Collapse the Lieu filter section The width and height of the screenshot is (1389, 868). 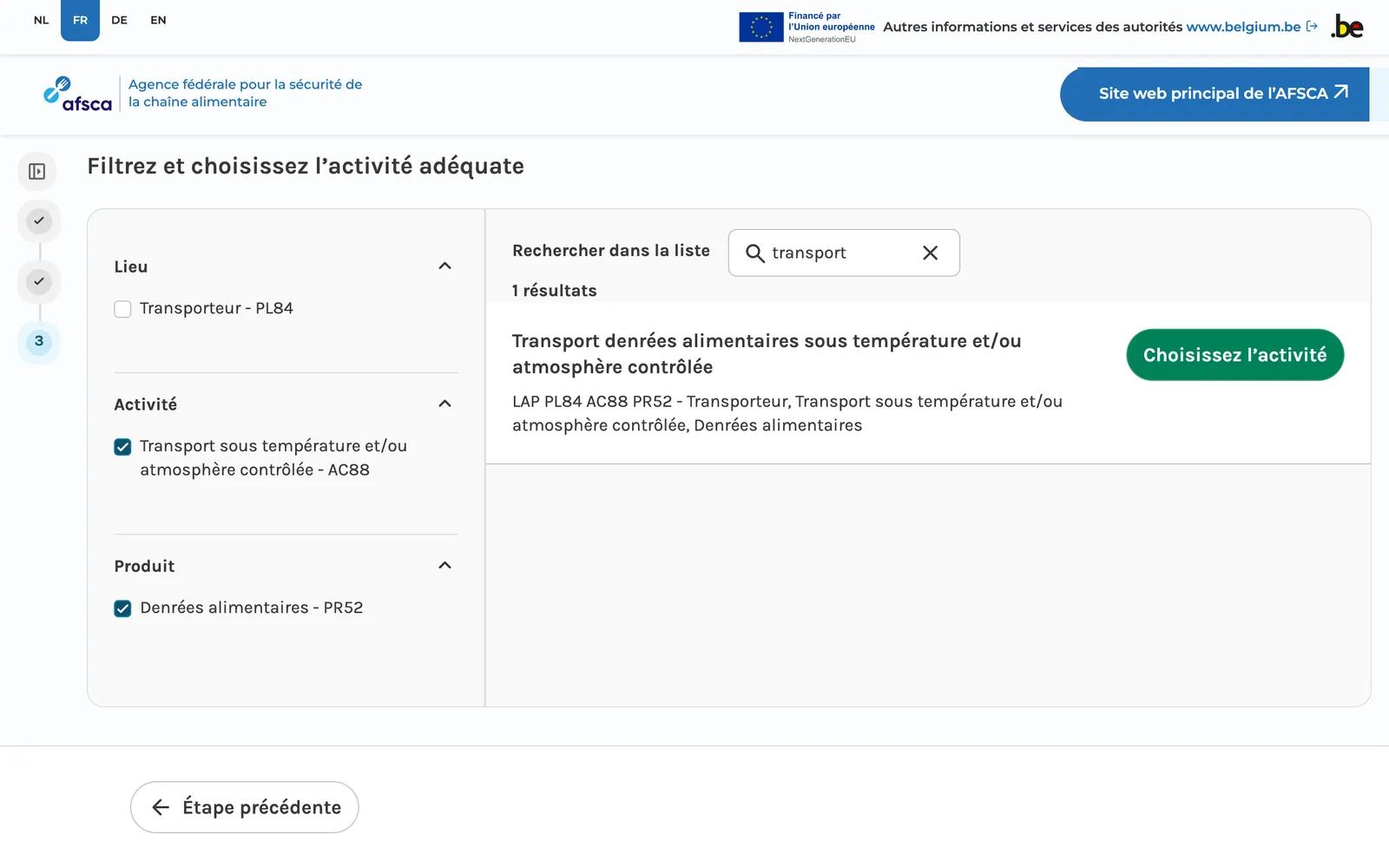444,266
